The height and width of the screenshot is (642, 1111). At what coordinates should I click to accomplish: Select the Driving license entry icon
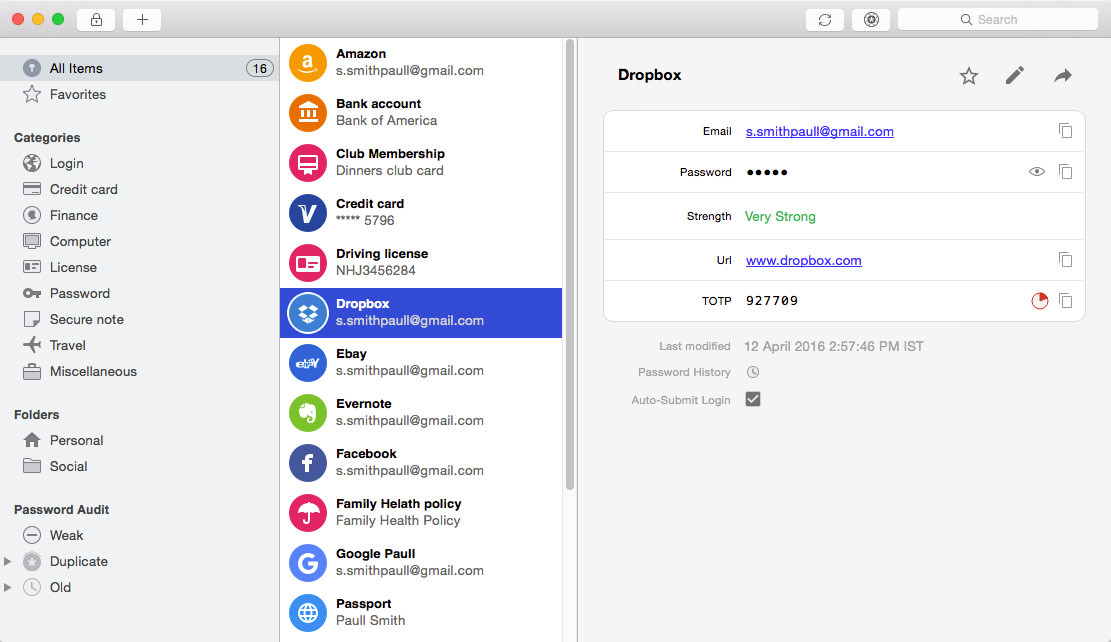pos(308,263)
